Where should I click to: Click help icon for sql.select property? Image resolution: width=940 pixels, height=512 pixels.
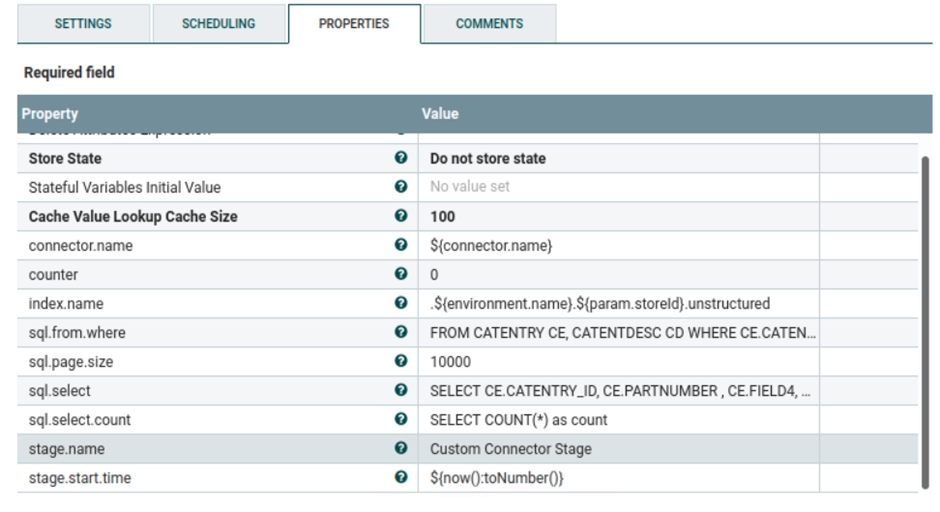tap(401, 390)
